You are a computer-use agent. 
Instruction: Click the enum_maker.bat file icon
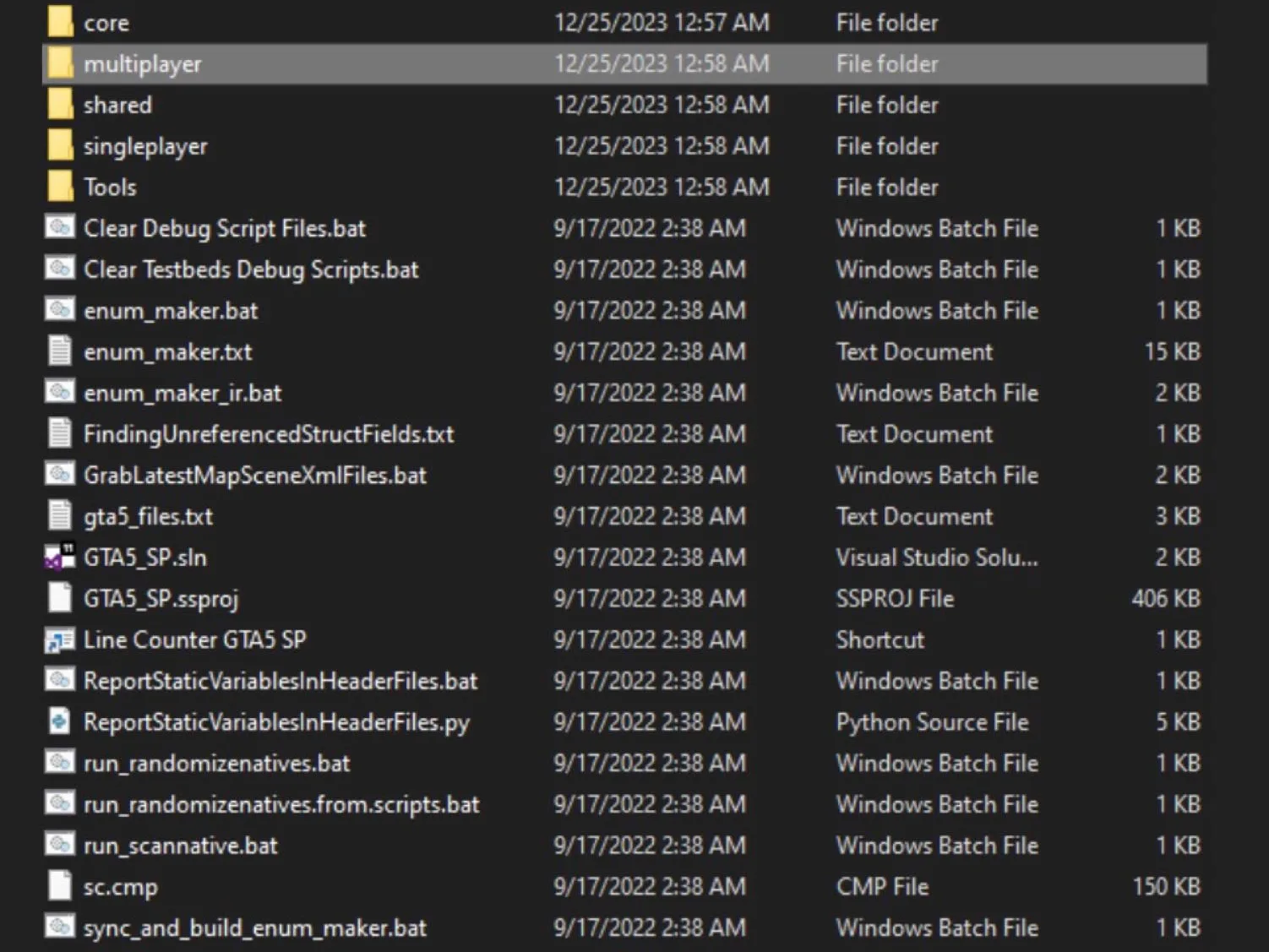coord(60,310)
